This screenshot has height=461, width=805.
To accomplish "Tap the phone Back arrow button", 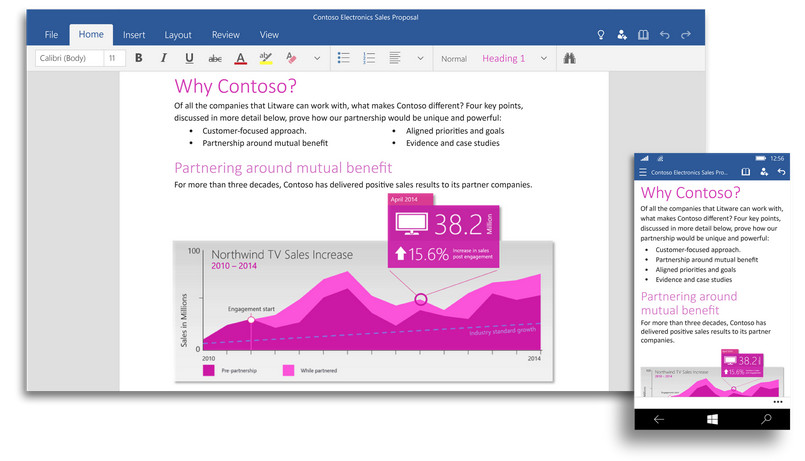I will [659, 419].
